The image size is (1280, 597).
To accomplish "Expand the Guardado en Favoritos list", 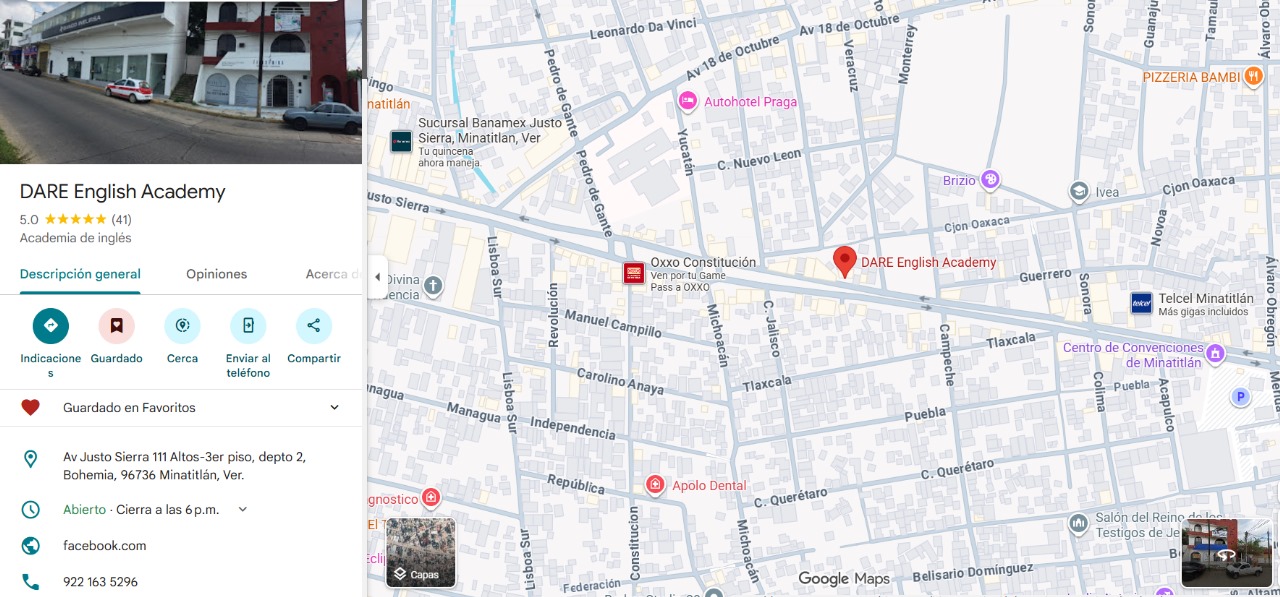I will (x=334, y=407).
